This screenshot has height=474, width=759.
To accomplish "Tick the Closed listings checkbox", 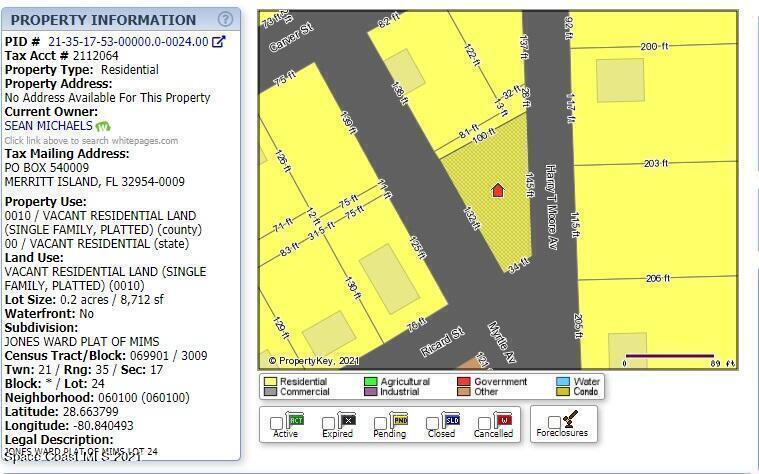I will (432, 424).
